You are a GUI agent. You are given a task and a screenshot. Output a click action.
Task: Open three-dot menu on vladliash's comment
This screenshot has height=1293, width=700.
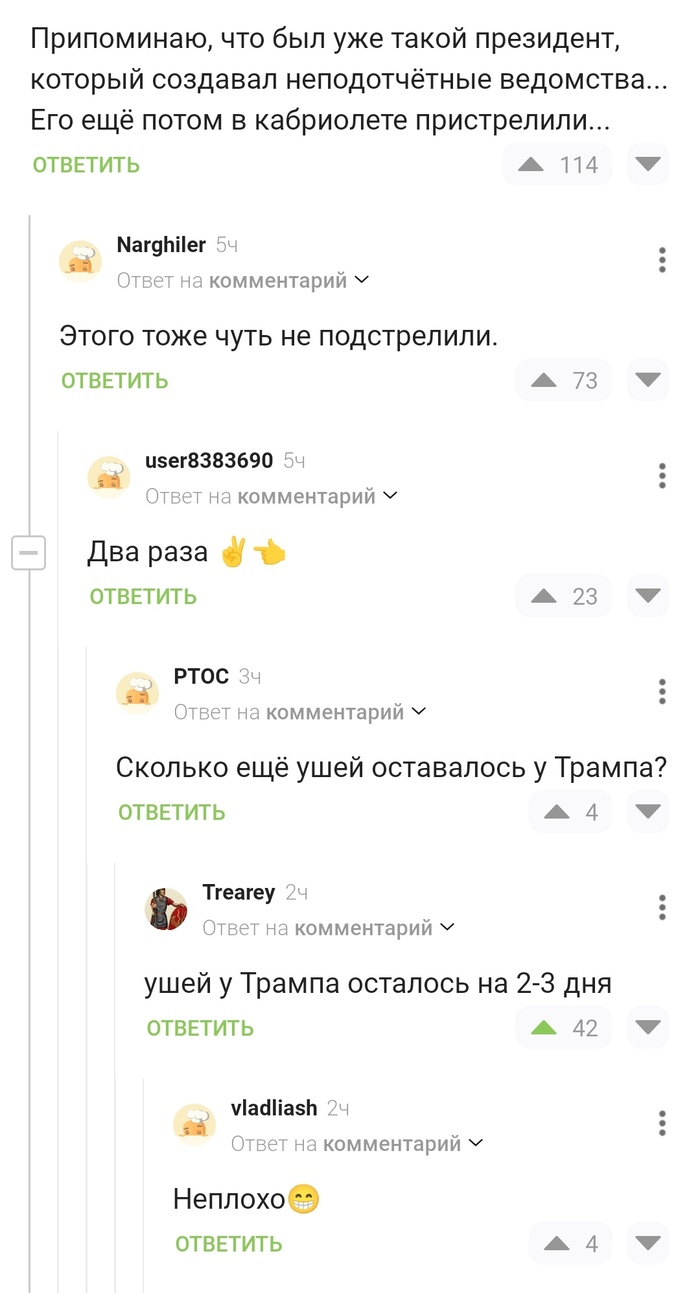(661, 1123)
